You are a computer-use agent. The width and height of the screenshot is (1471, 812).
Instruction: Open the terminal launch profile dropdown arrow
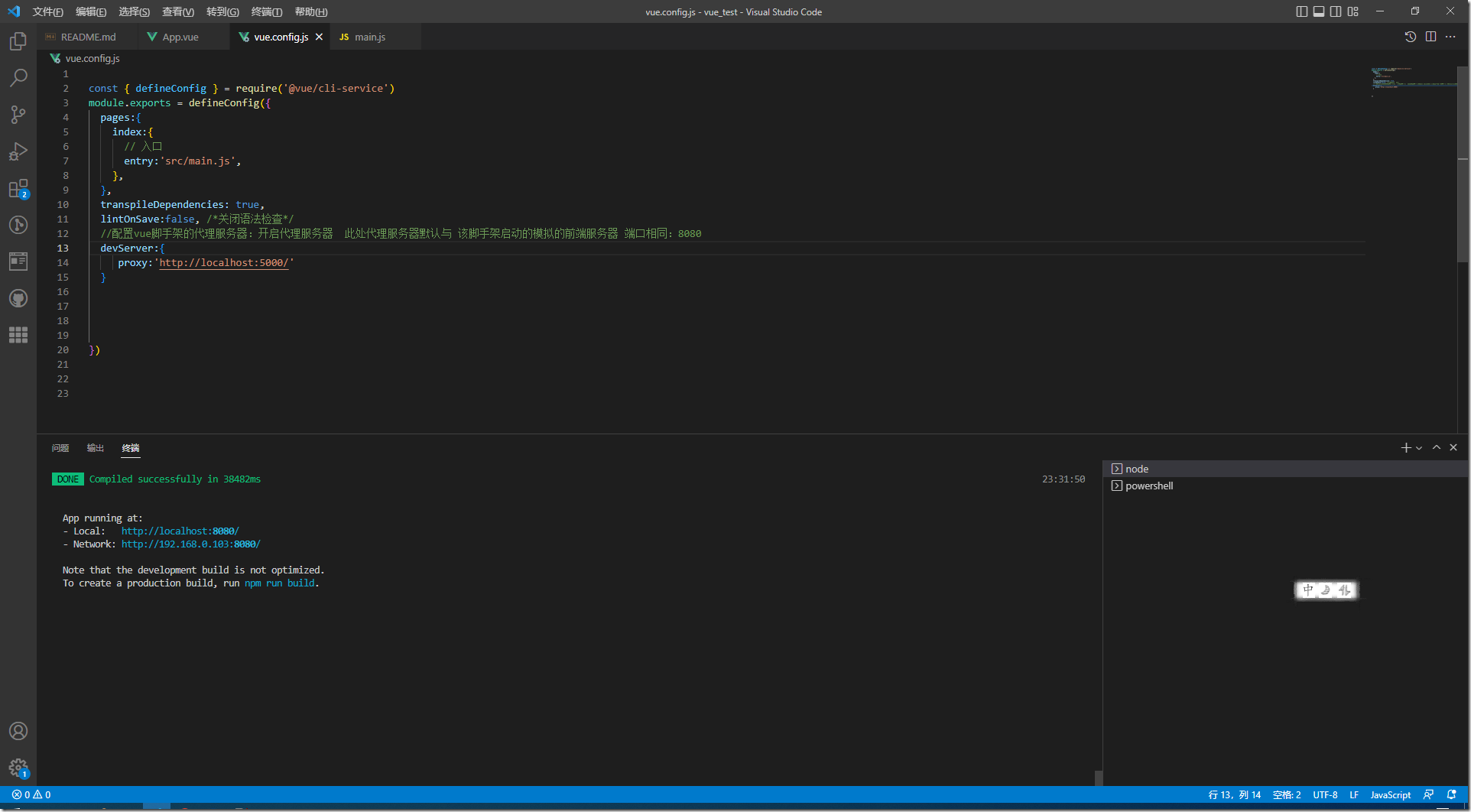1419,448
